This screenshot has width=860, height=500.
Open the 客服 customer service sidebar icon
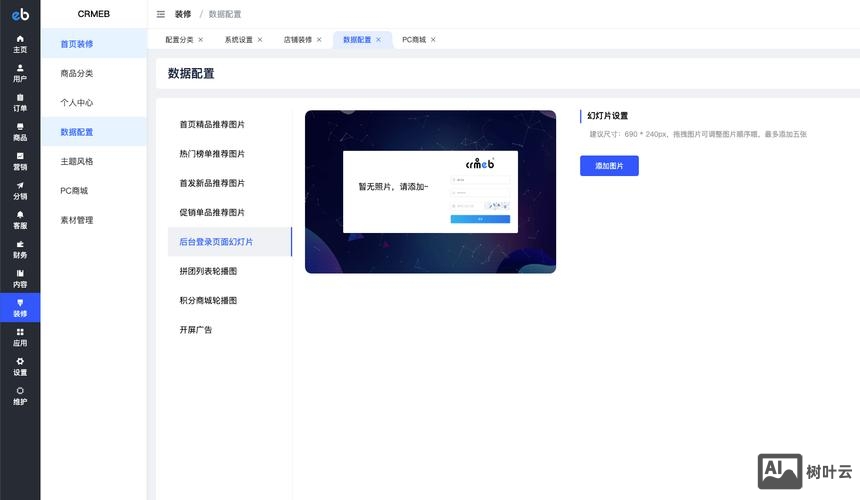(20, 220)
